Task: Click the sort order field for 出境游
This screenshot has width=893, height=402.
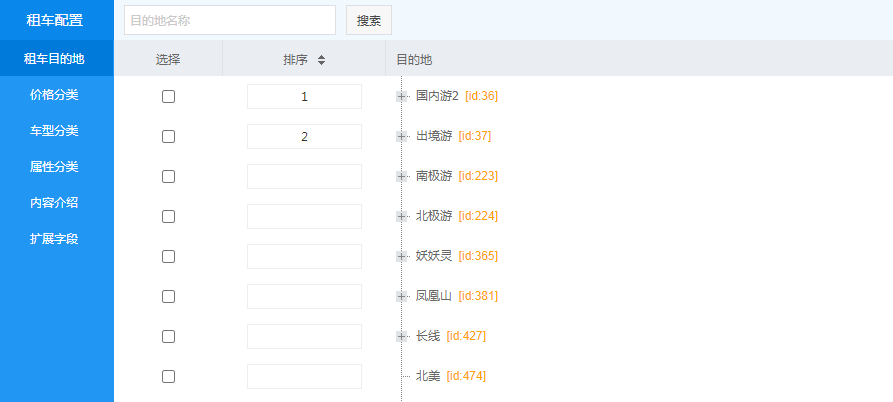Action: coord(304,136)
